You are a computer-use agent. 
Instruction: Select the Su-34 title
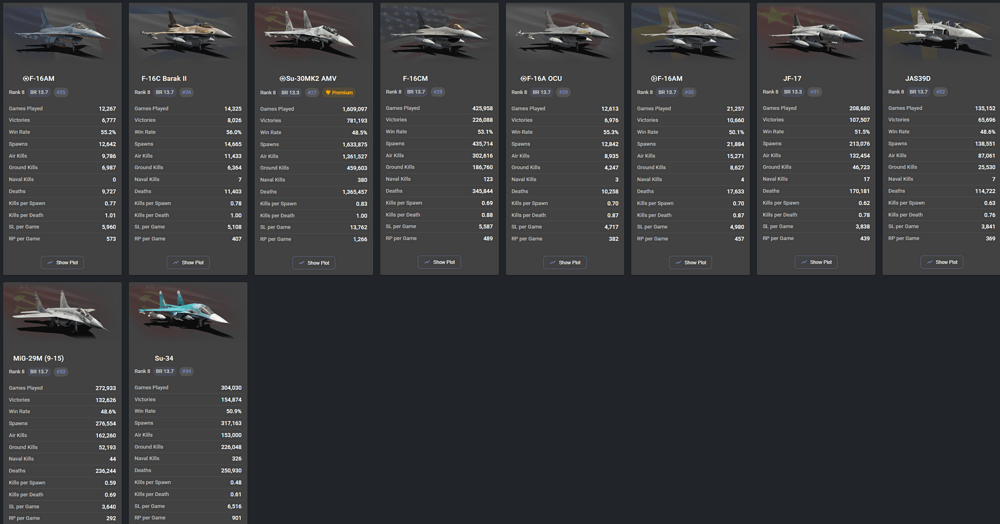pyautogui.click(x=164, y=358)
